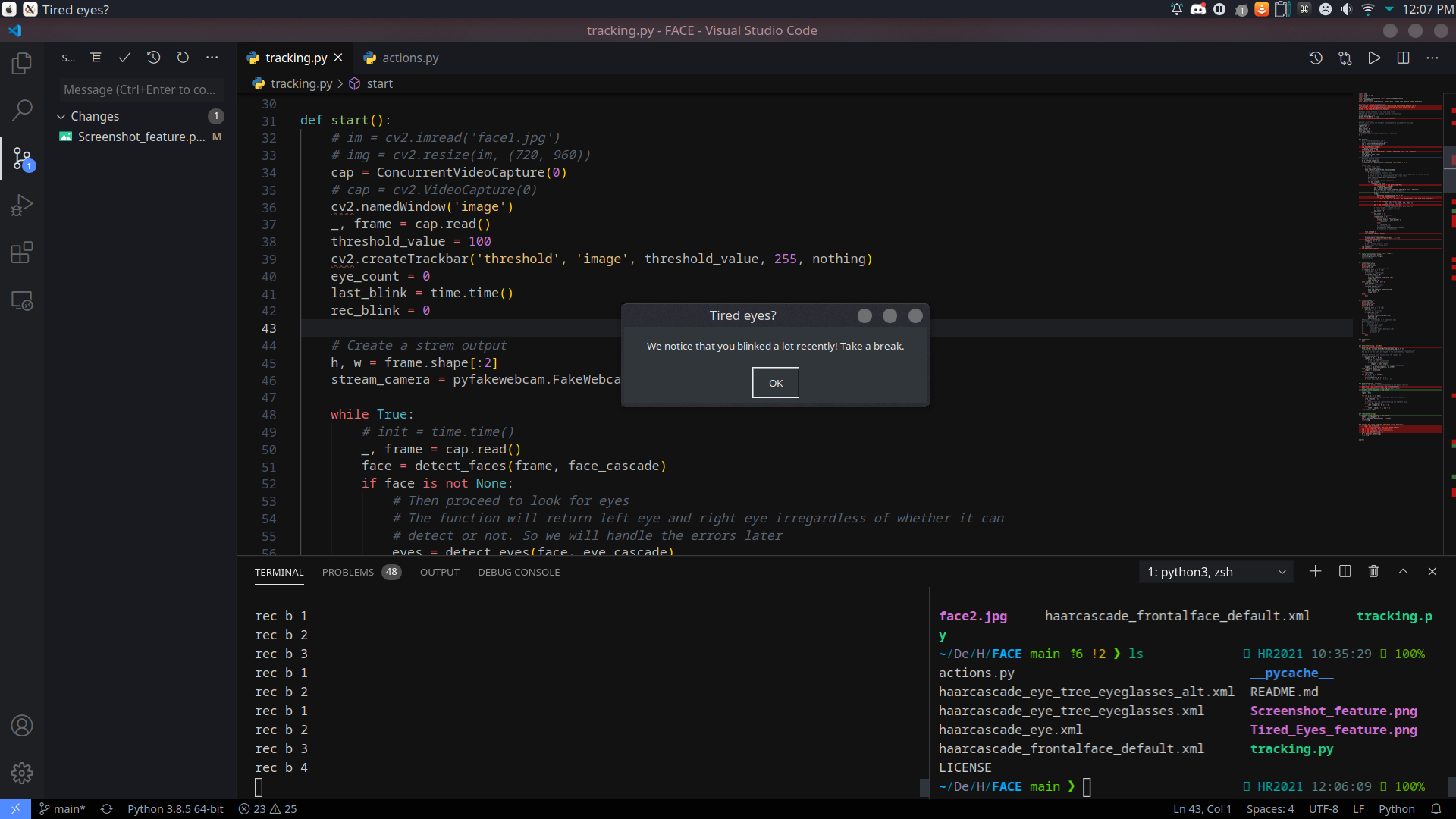This screenshot has height=819, width=1456.
Task: Toggle the maximize panel size chevron
Action: [x=1403, y=572]
